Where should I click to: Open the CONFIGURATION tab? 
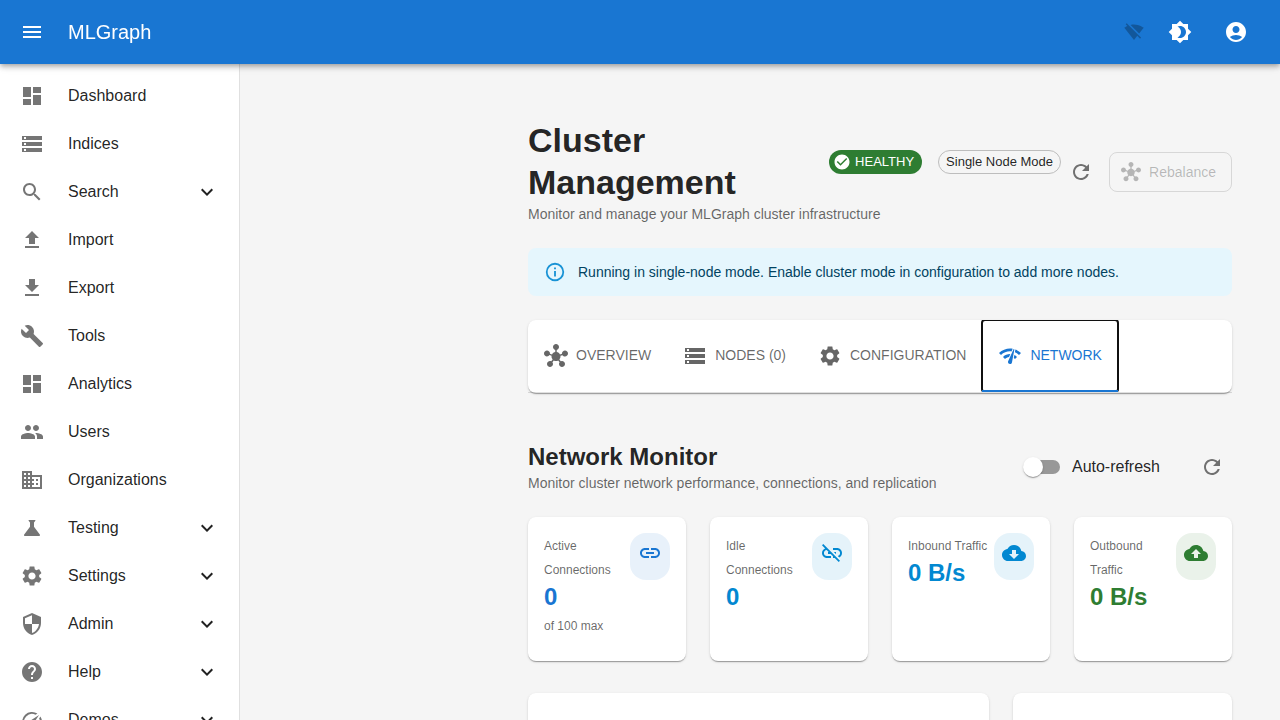tap(893, 355)
